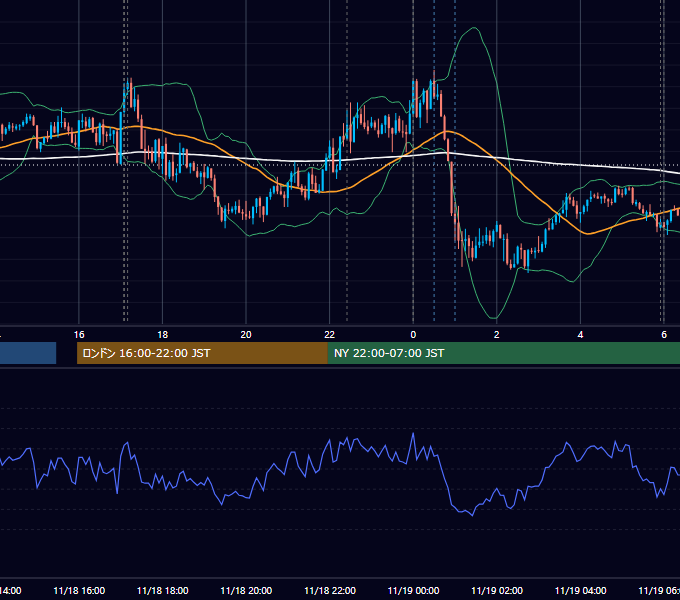Viewport: 680px width, 600px height.
Task: Select the unlabeled blue session bar
Action: [28, 353]
